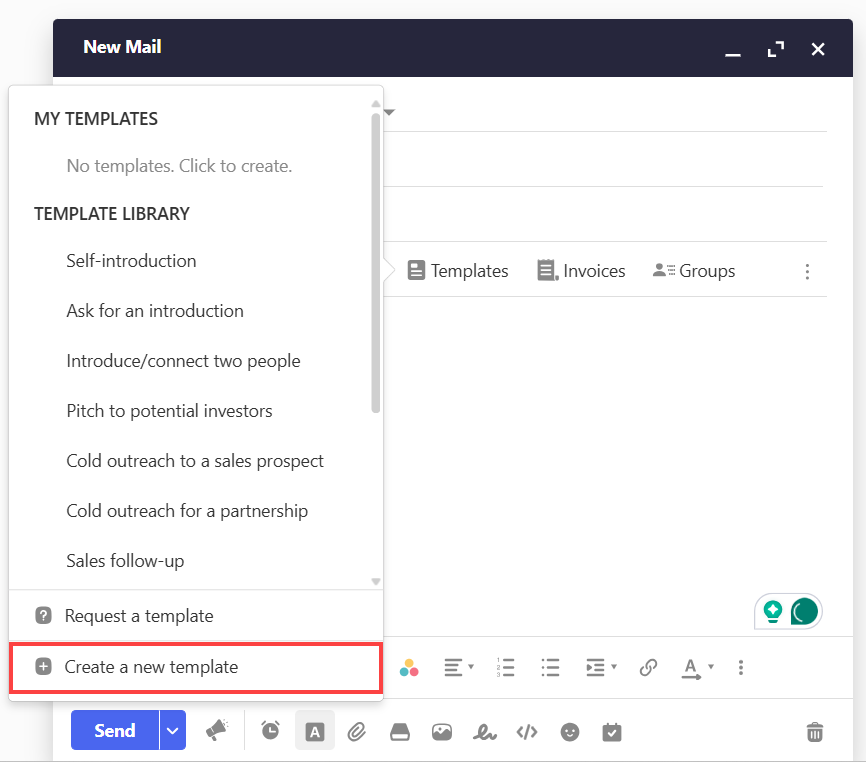Minimize the New Mail window

[733, 54]
